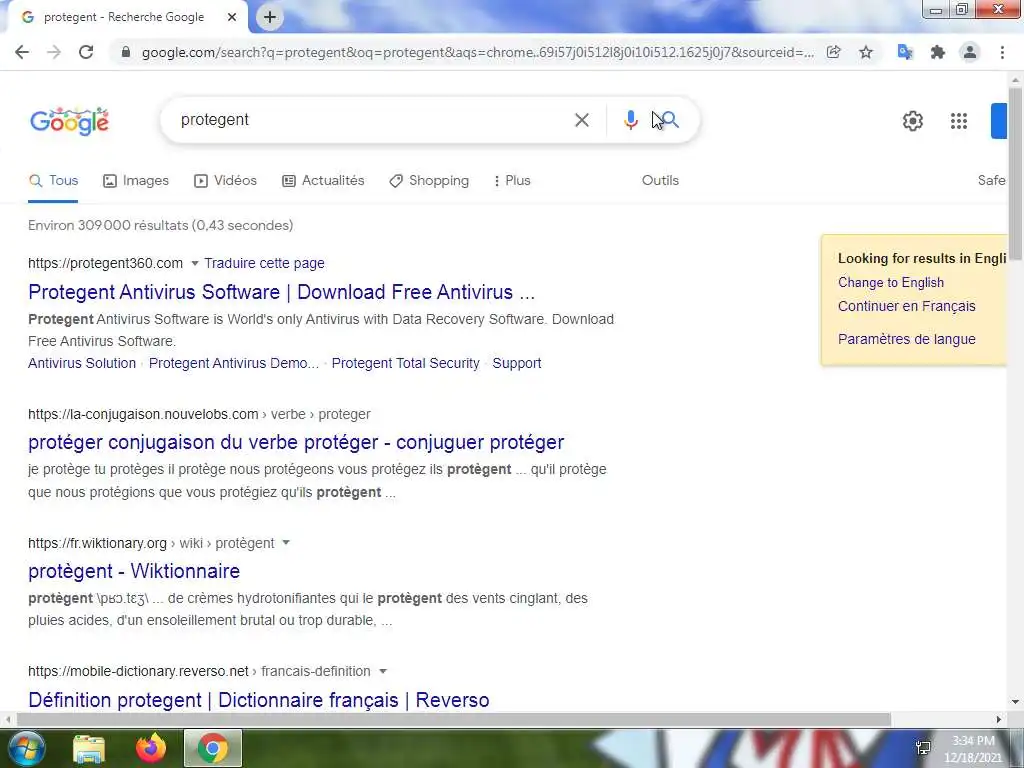
Task: Open the dropdown arrow beside protegent360.com
Action: coord(194,264)
